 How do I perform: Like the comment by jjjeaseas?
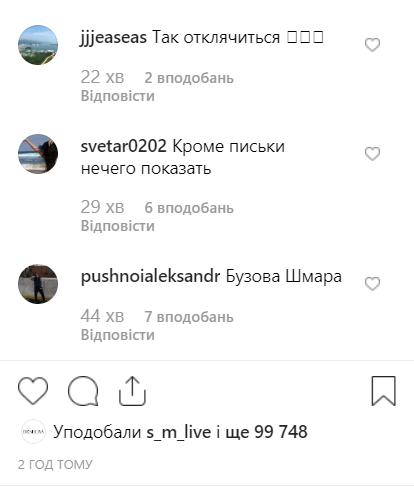click(372, 45)
